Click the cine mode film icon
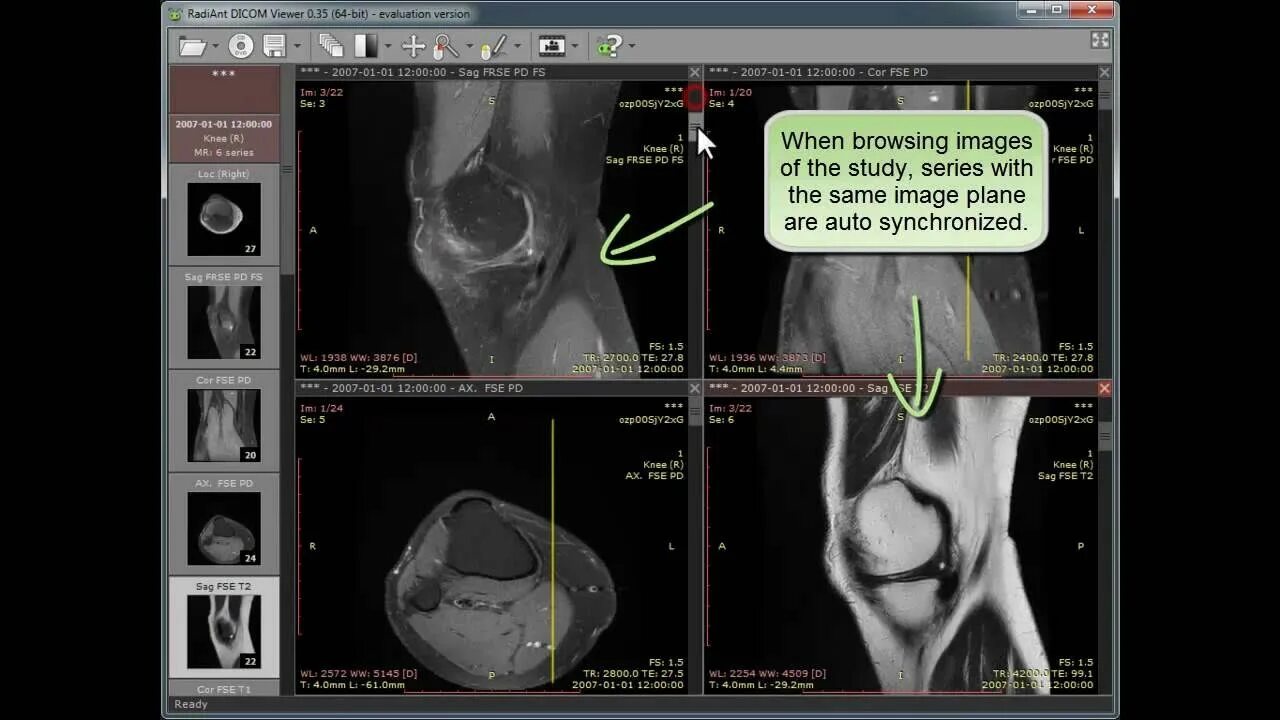This screenshot has height=720, width=1280. click(552, 46)
